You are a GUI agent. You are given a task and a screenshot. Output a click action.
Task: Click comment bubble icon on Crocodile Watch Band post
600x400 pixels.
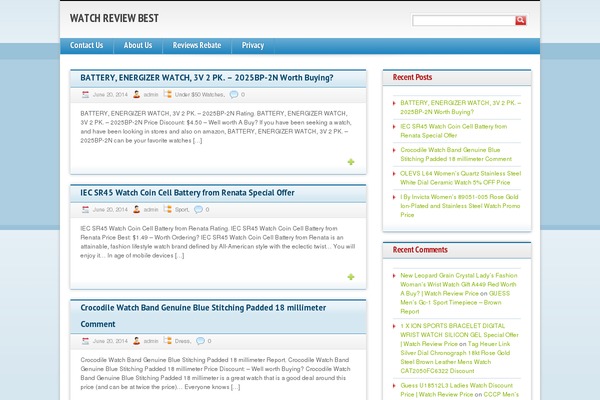point(200,341)
